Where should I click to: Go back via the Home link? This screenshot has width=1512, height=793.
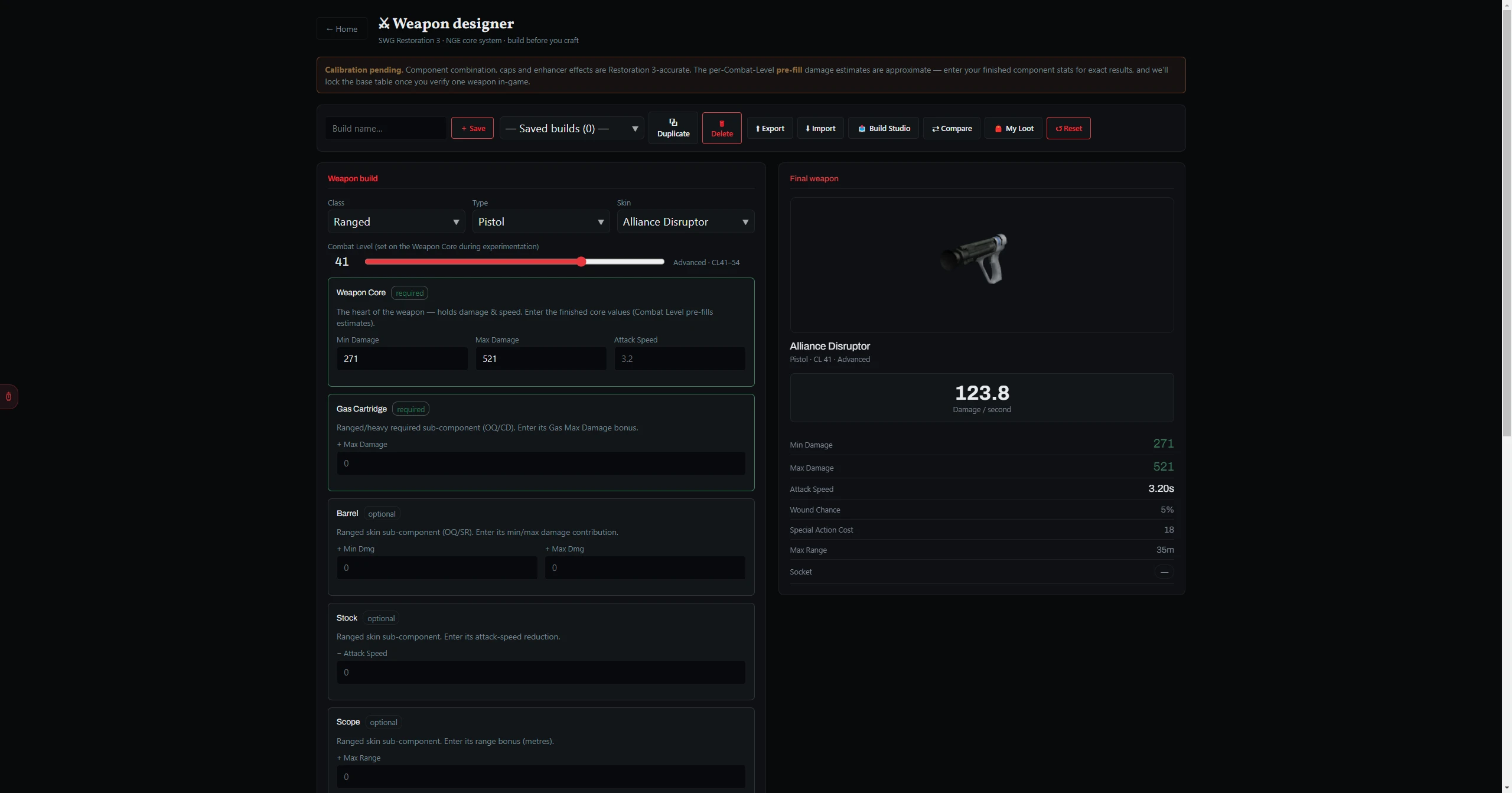click(342, 29)
